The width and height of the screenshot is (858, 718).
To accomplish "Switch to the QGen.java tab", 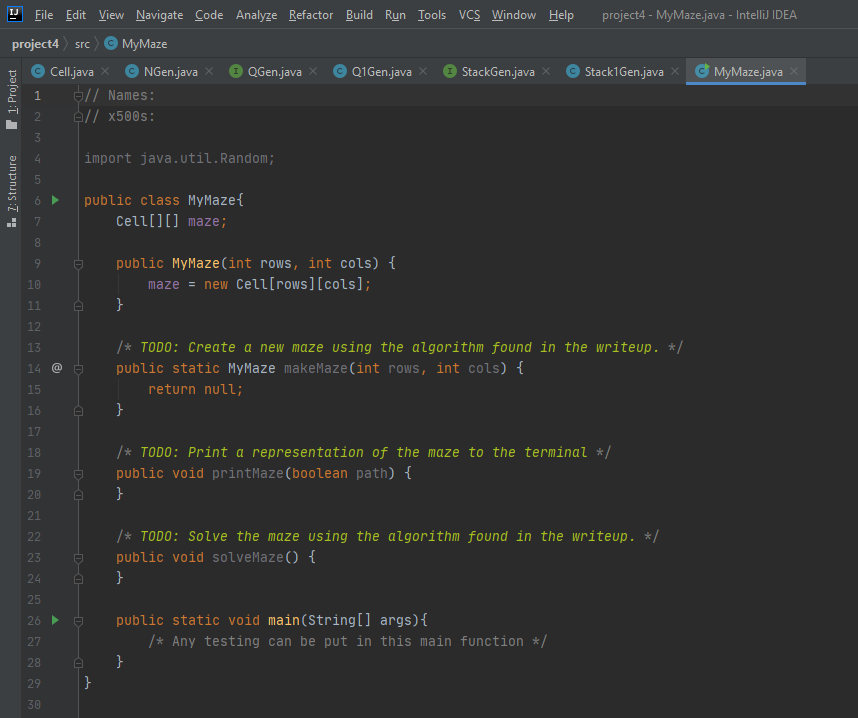I will tap(275, 72).
